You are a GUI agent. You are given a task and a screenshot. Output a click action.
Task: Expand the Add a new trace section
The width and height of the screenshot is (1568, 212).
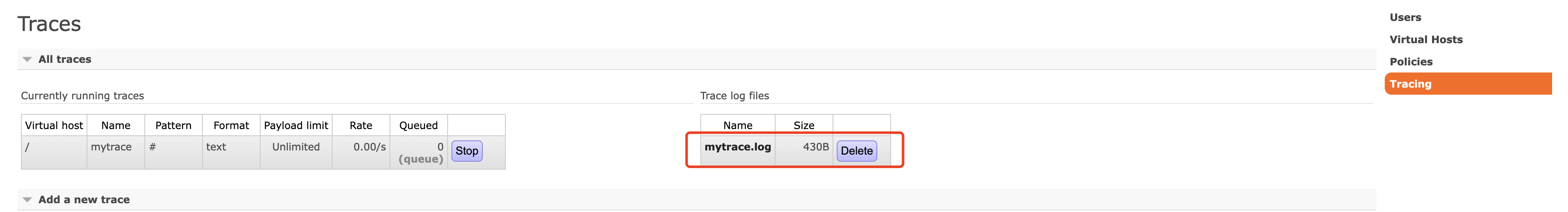tap(83, 199)
